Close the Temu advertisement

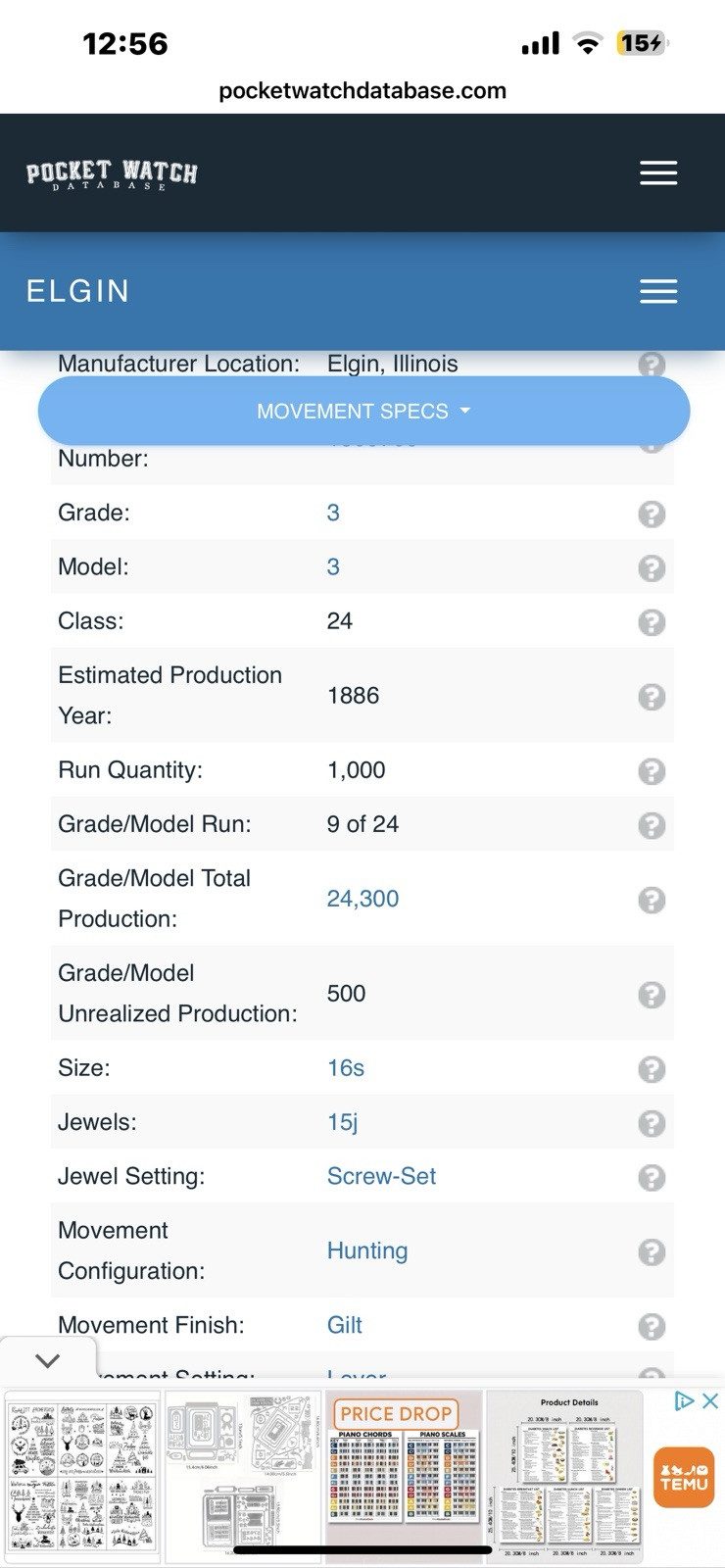coord(710,1401)
